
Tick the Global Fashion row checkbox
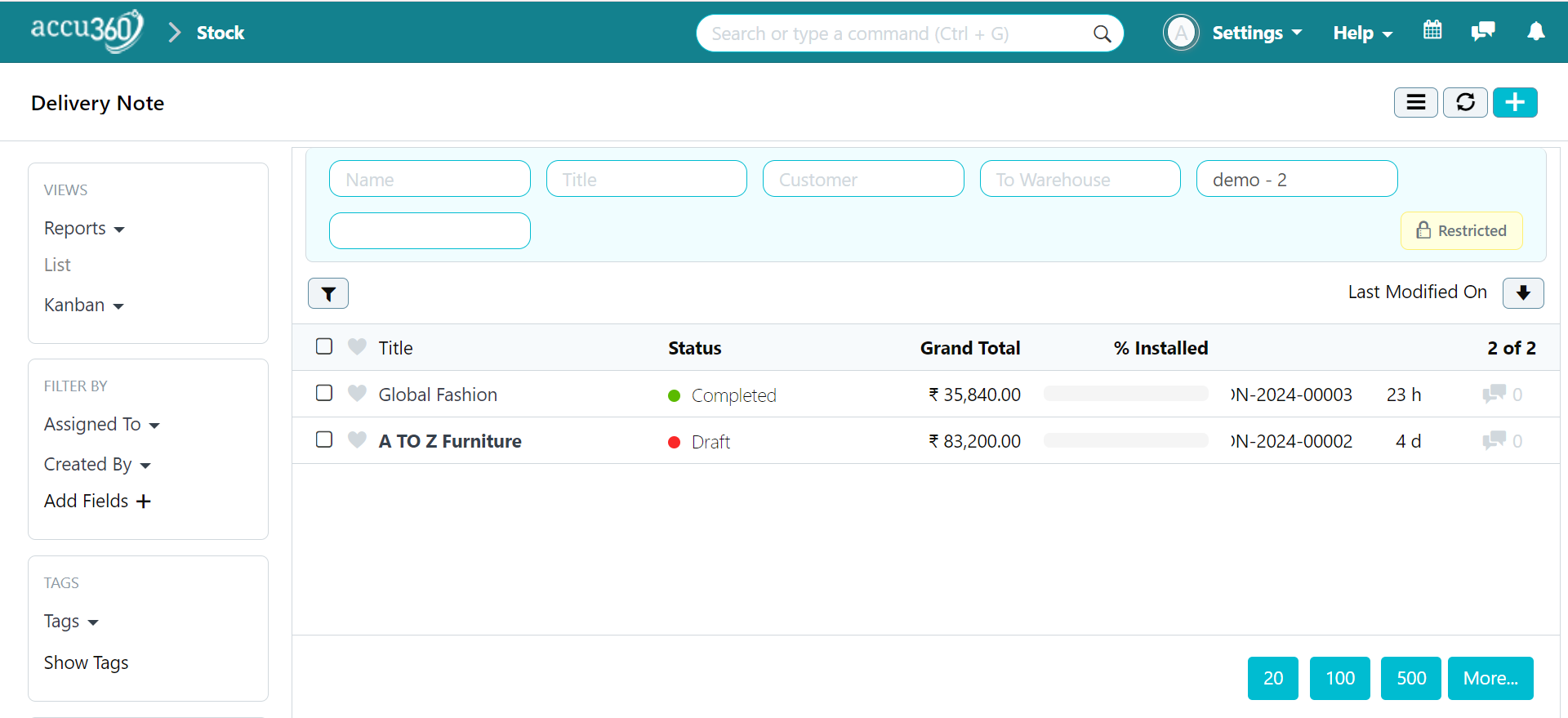[324, 393]
